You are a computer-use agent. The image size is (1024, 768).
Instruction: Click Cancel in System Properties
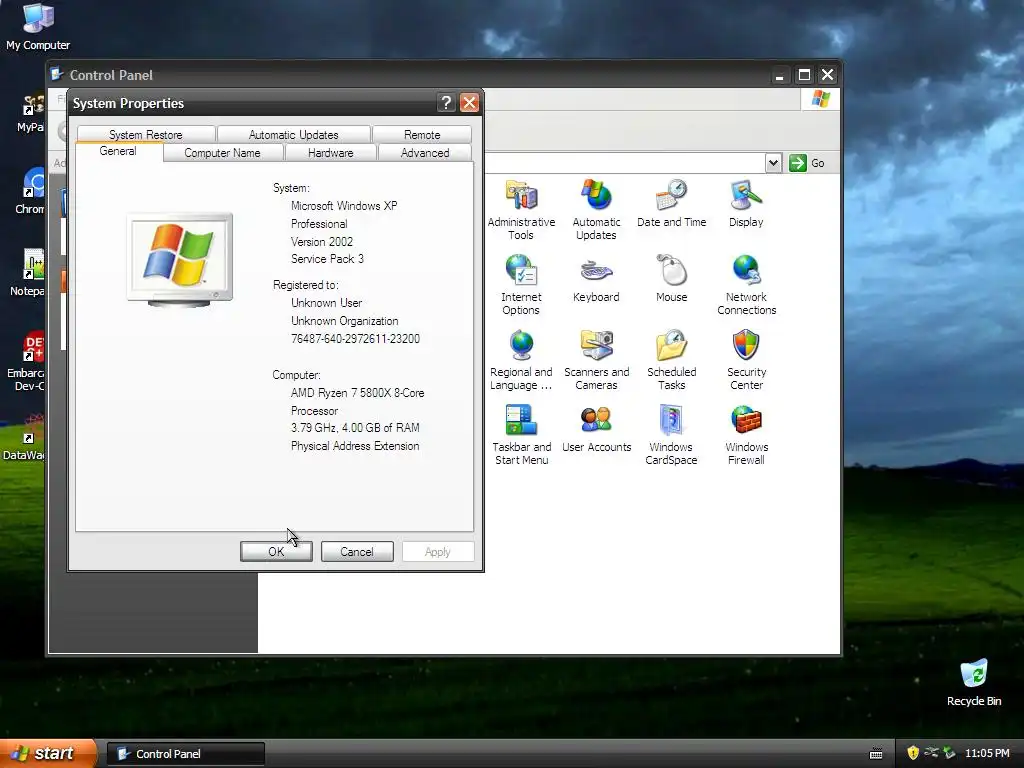click(x=357, y=551)
